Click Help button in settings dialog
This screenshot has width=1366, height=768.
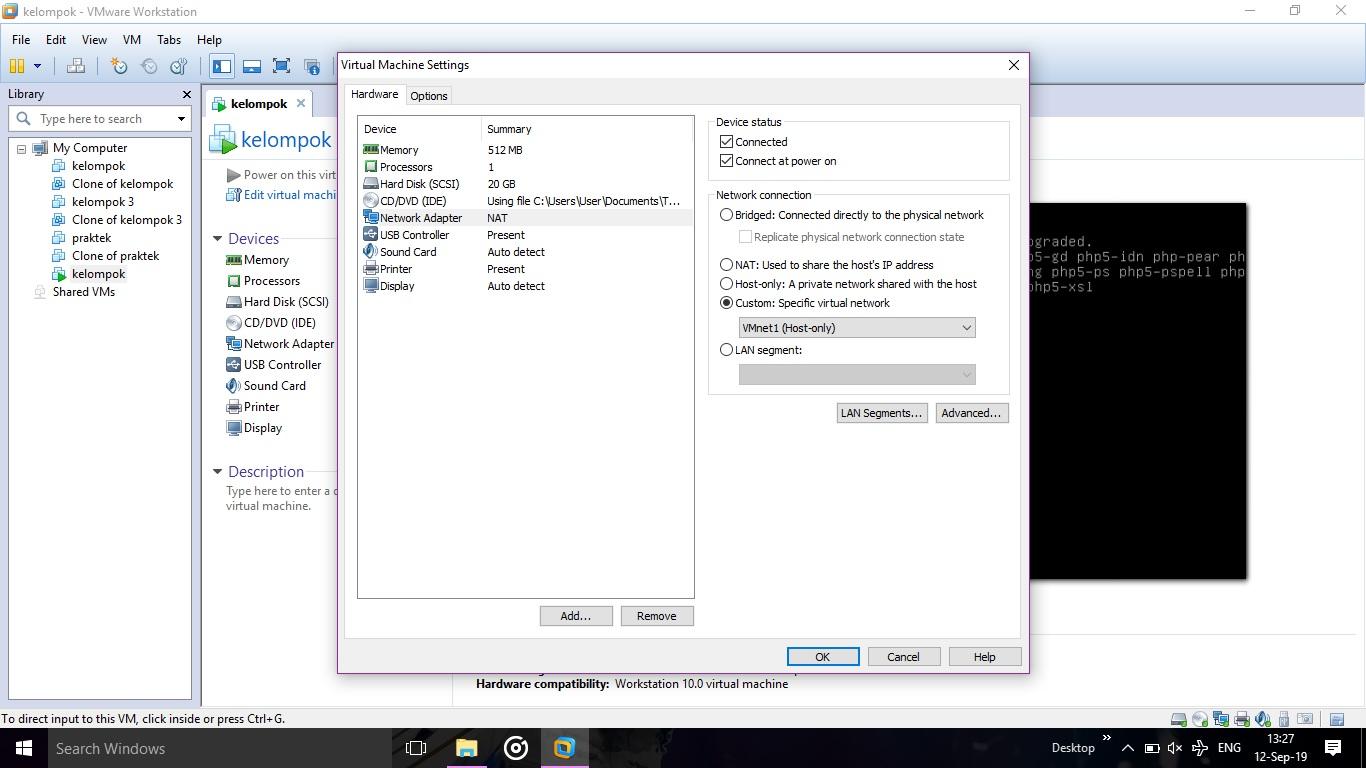pyautogui.click(x=985, y=657)
